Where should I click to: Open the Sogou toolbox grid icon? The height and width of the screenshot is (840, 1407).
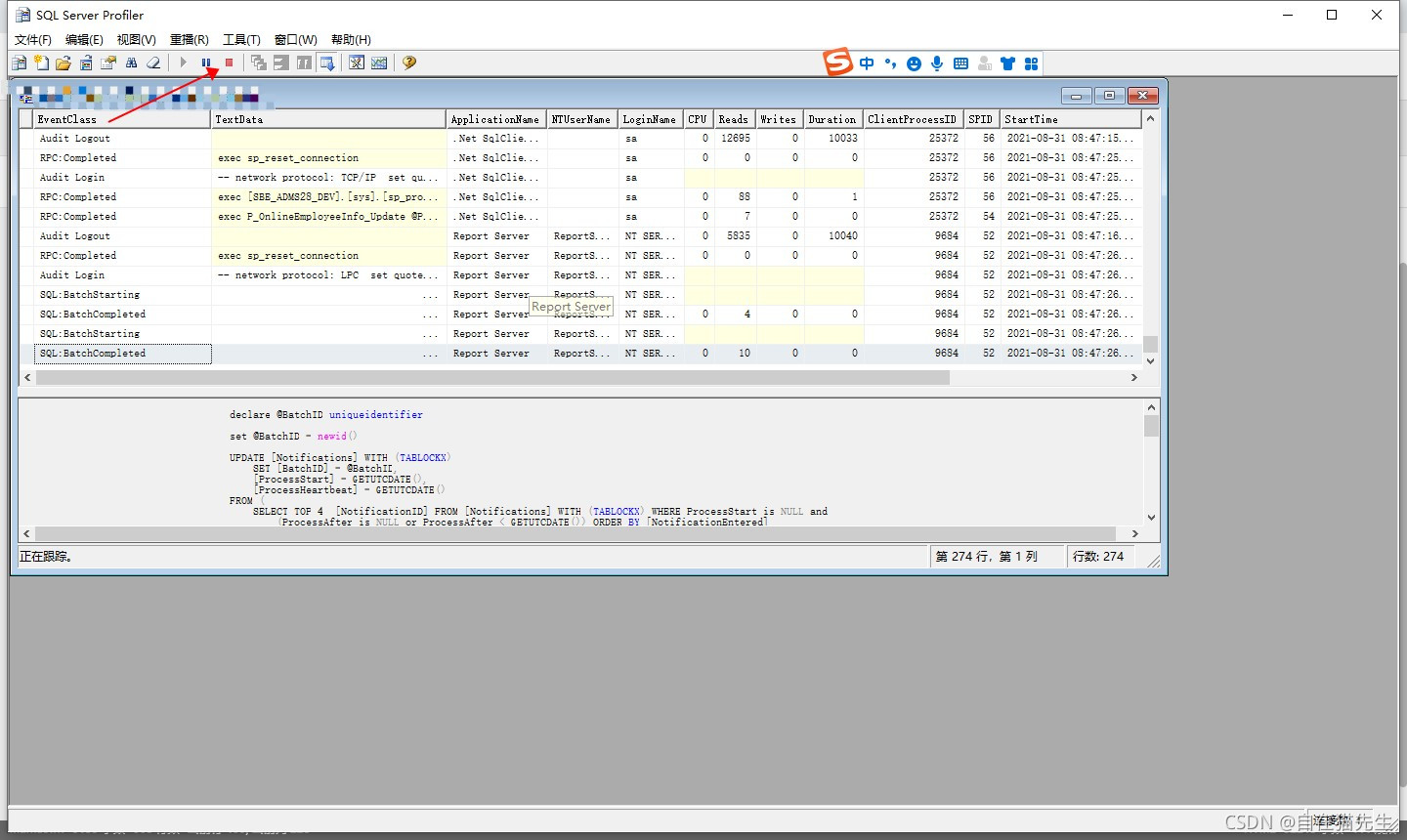pyautogui.click(x=1031, y=63)
